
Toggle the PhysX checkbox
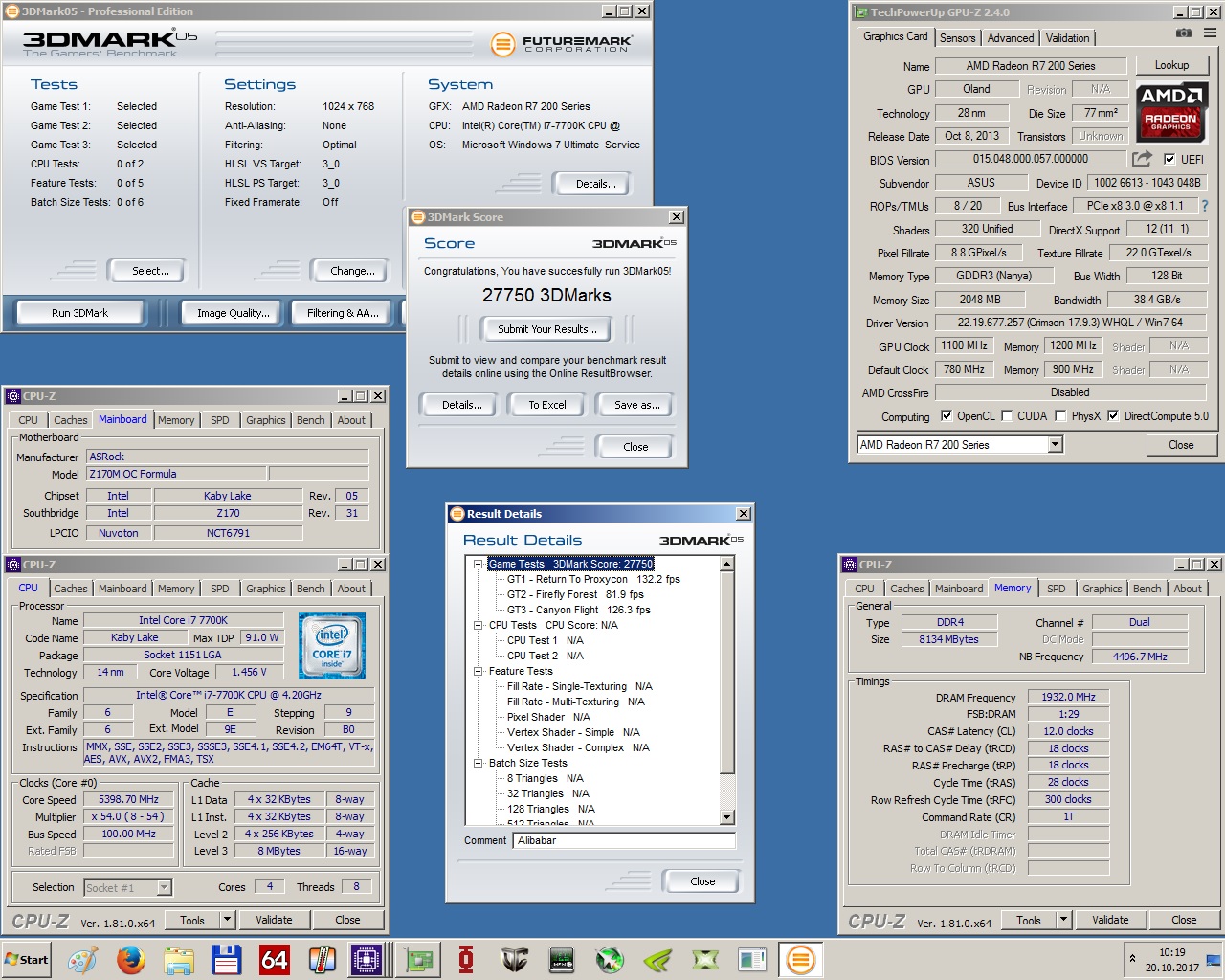coord(1060,416)
